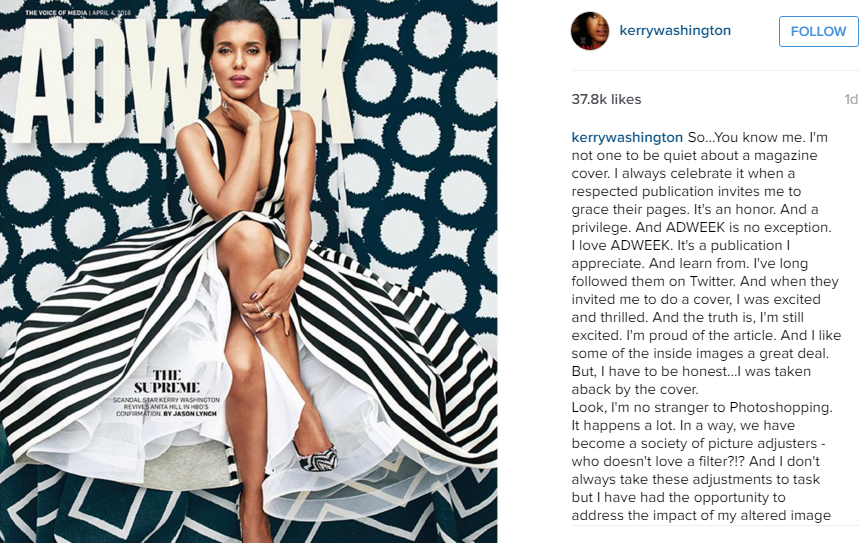The image size is (865, 543).
Task: Open the kerrywashington username in header
Action: [675, 31]
